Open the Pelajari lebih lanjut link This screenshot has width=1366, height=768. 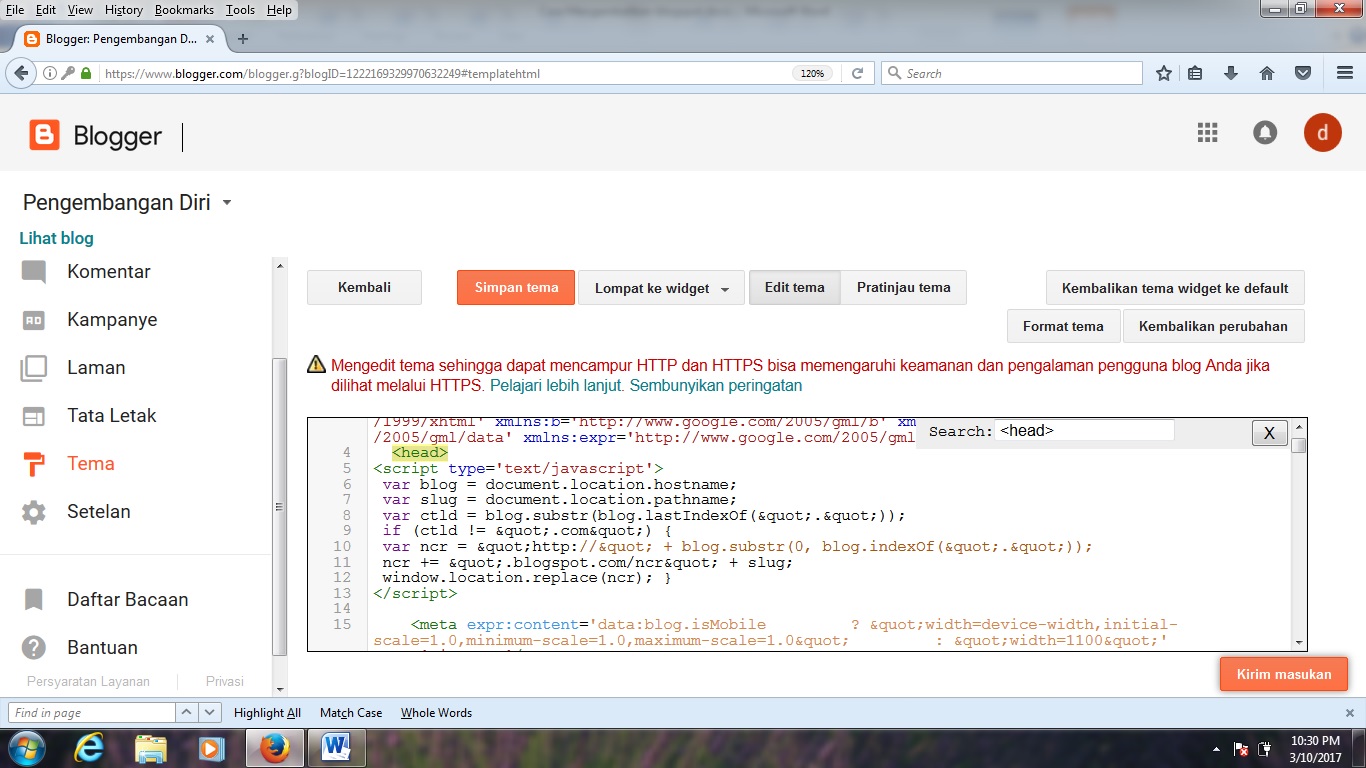557,385
